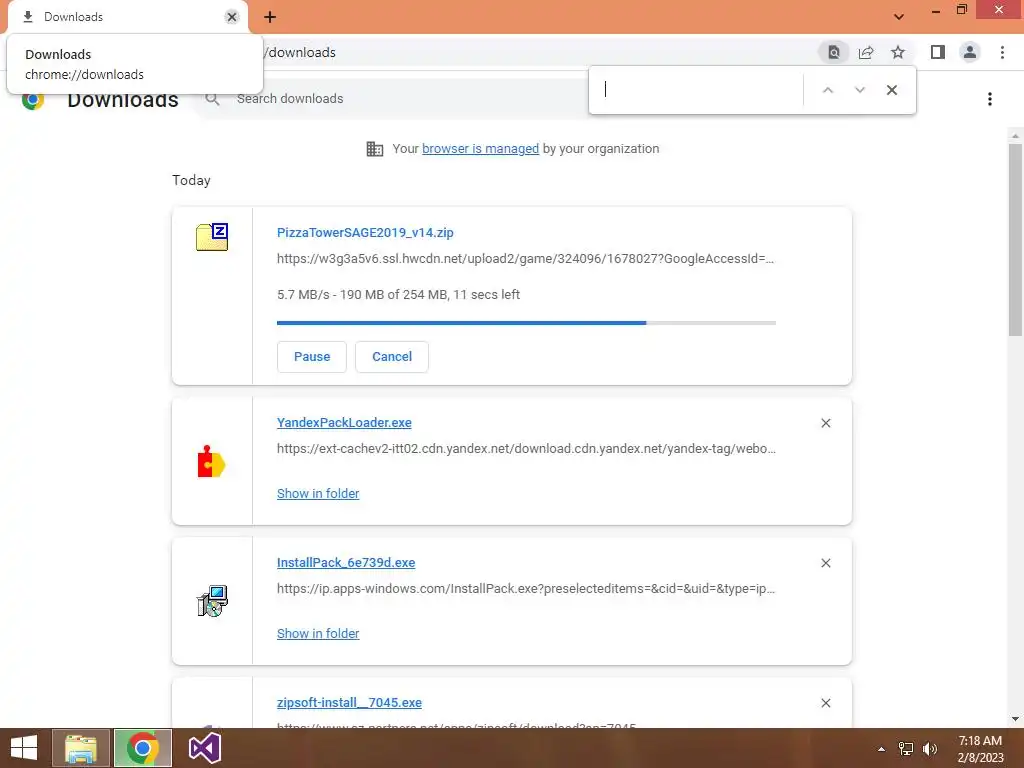This screenshot has height=768, width=1024.
Task: Click the download status text '190 MB of 254 MB'
Action: pos(394,295)
